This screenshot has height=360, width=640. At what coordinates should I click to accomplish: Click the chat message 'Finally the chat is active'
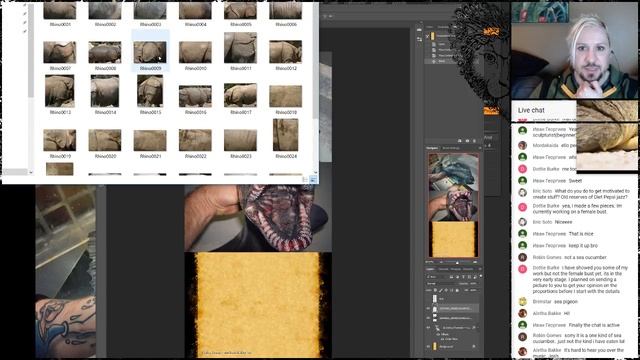(594, 325)
